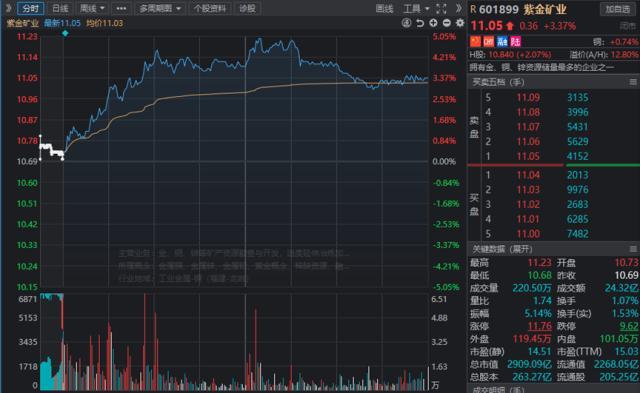Click the 涨停 limit-up price 11.76
Screen dimensions: 640x393
point(540,326)
